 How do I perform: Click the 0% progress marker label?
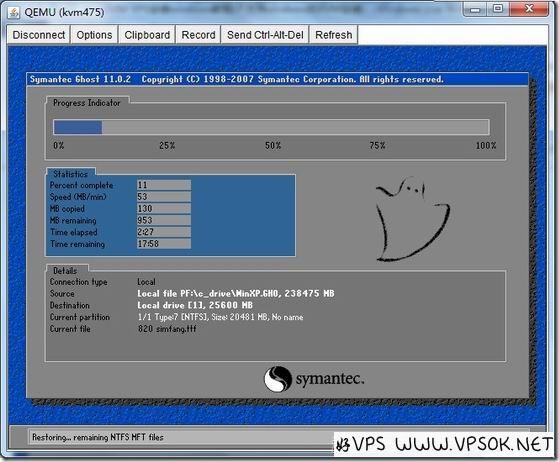58,145
